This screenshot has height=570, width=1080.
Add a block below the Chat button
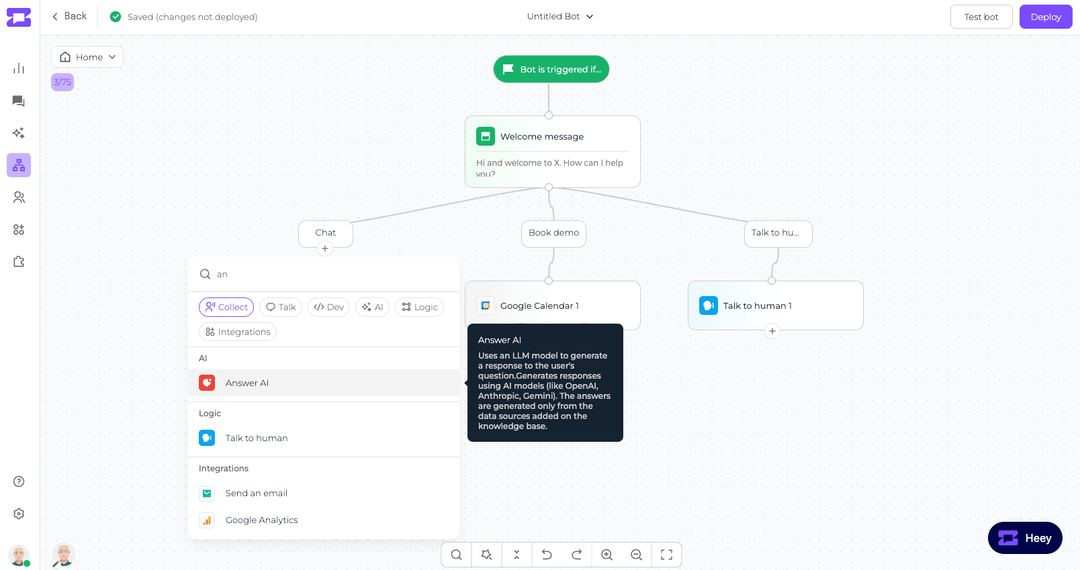pos(325,249)
